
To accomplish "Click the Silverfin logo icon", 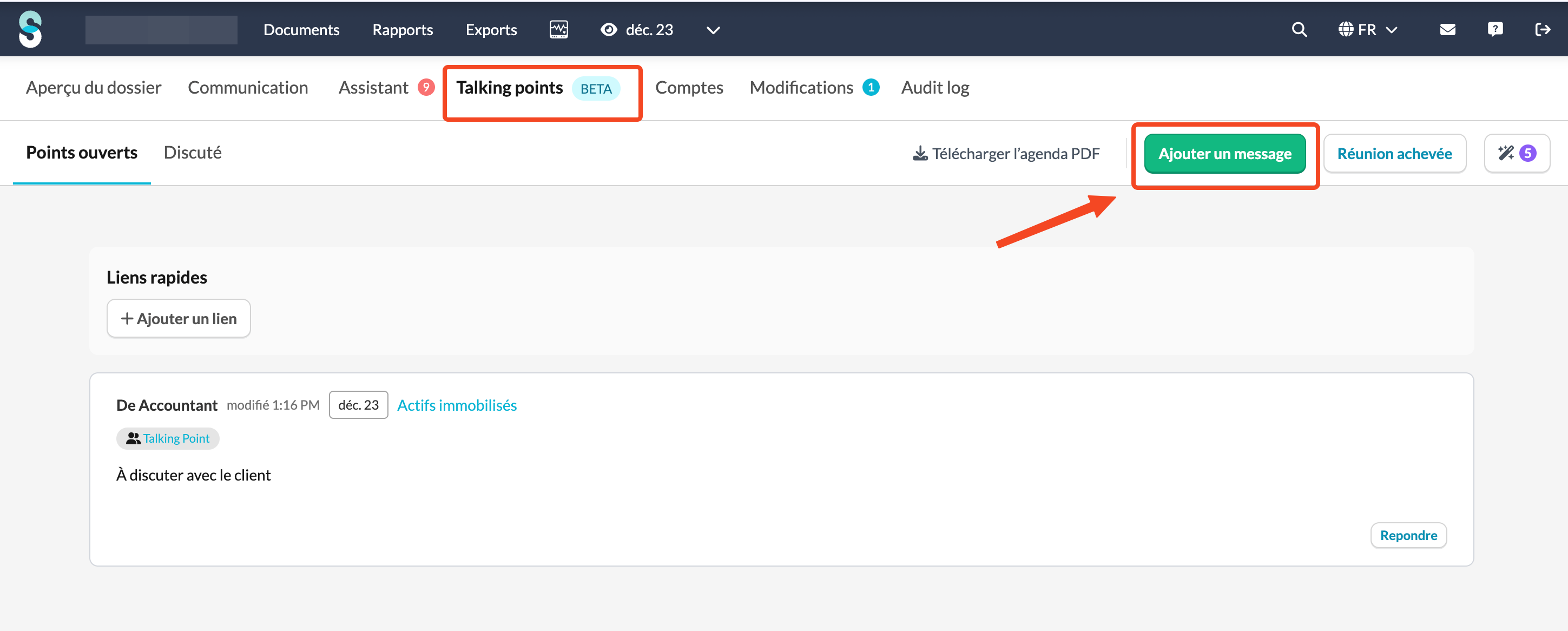I will (x=30, y=29).
